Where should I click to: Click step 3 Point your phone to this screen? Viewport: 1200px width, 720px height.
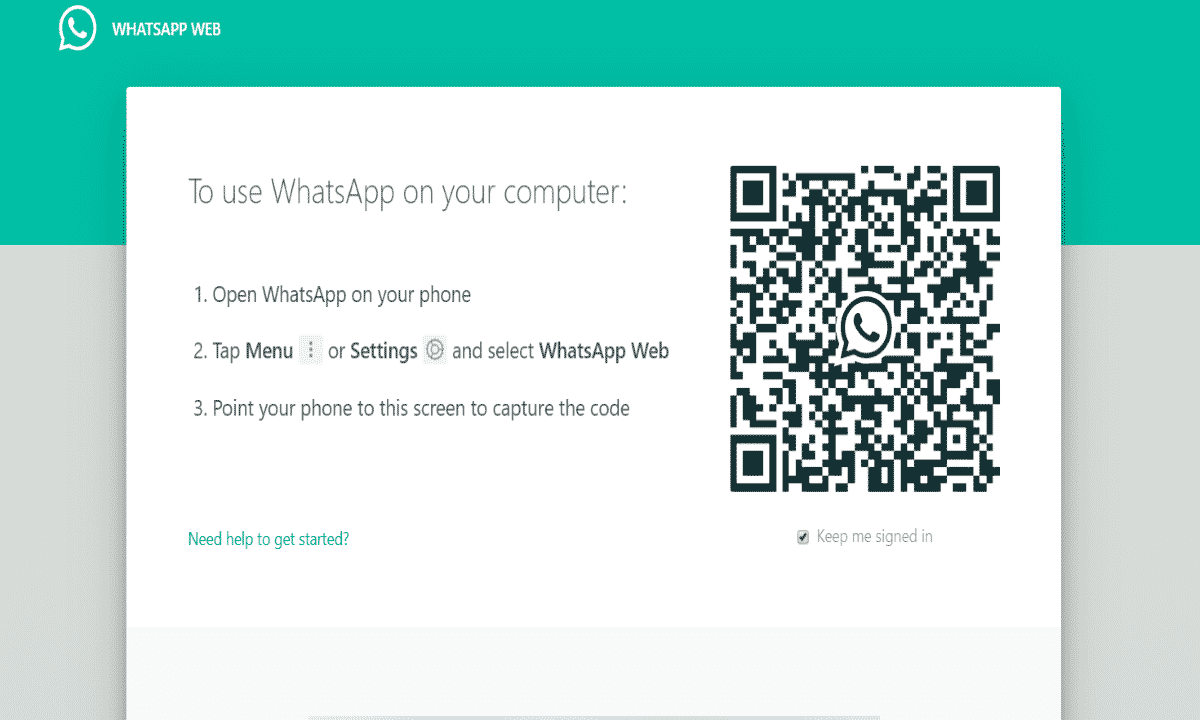[412, 408]
